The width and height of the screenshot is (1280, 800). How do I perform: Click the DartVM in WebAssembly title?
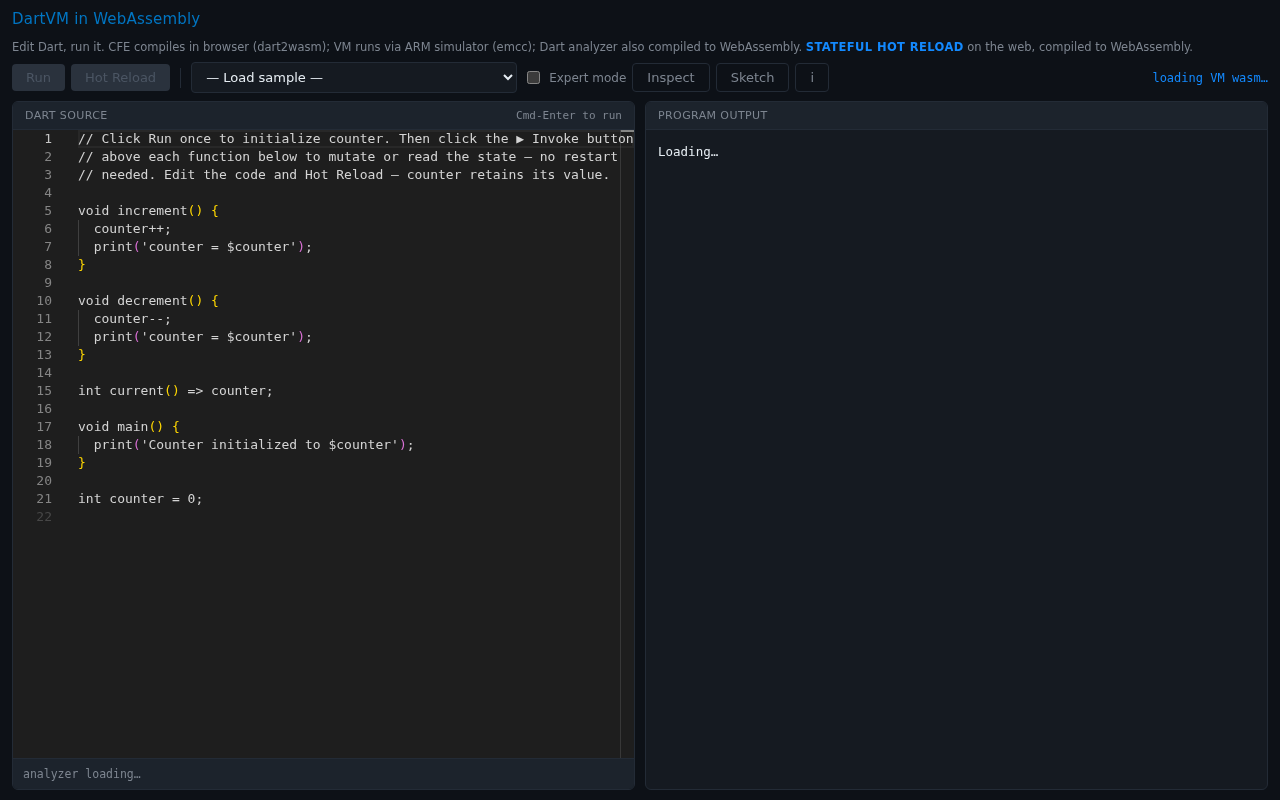106,19
